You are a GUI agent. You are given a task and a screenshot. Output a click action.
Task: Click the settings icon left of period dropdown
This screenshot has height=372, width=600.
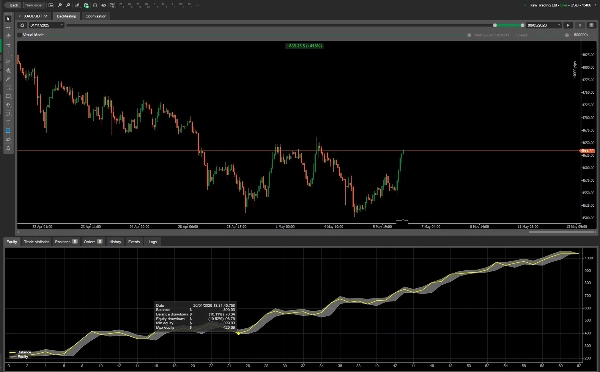(x=22, y=25)
